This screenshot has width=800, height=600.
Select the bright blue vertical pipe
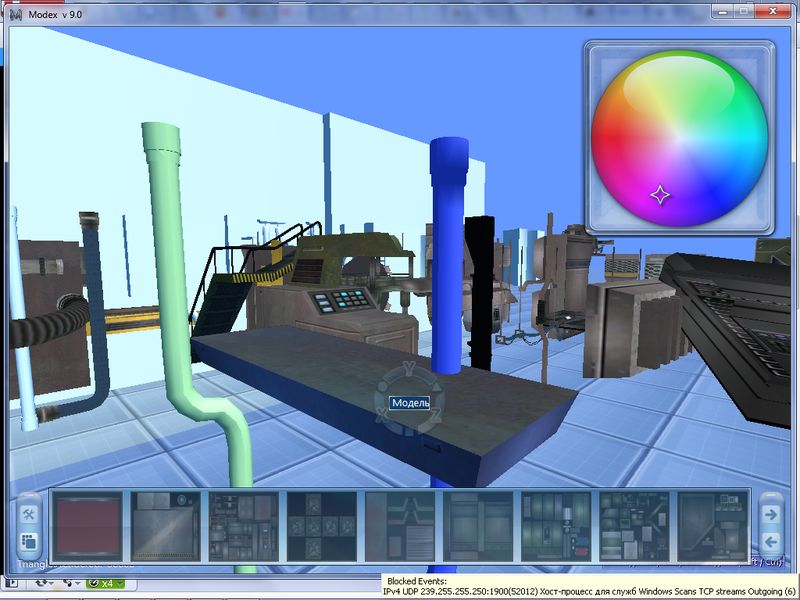tap(446, 250)
